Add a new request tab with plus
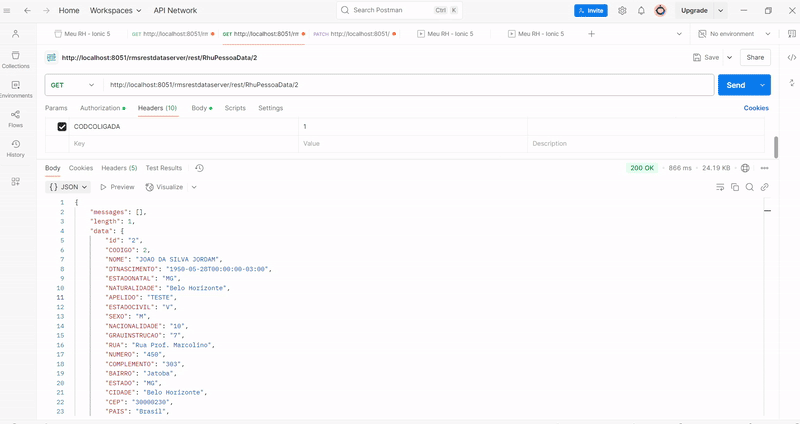 pyautogui.click(x=591, y=34)
